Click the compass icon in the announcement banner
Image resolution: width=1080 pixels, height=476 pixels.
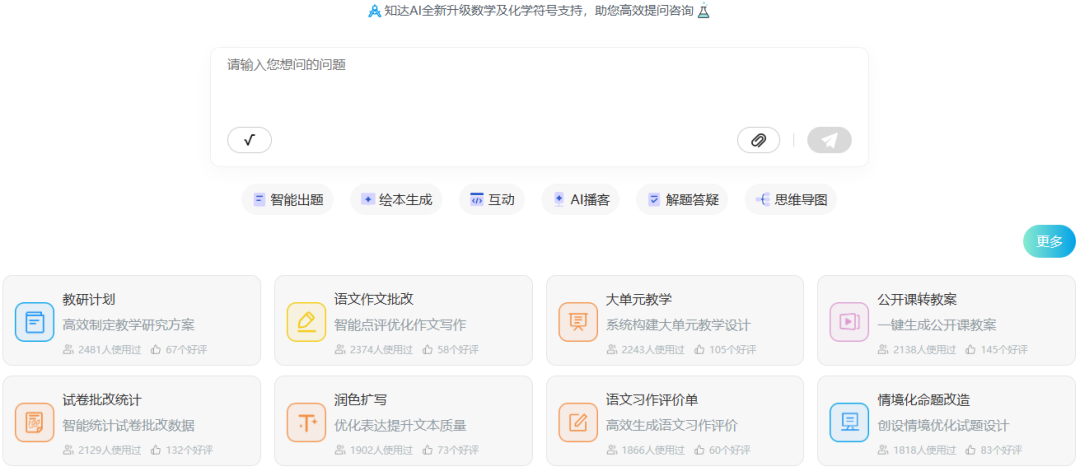[x=375, y=12]
